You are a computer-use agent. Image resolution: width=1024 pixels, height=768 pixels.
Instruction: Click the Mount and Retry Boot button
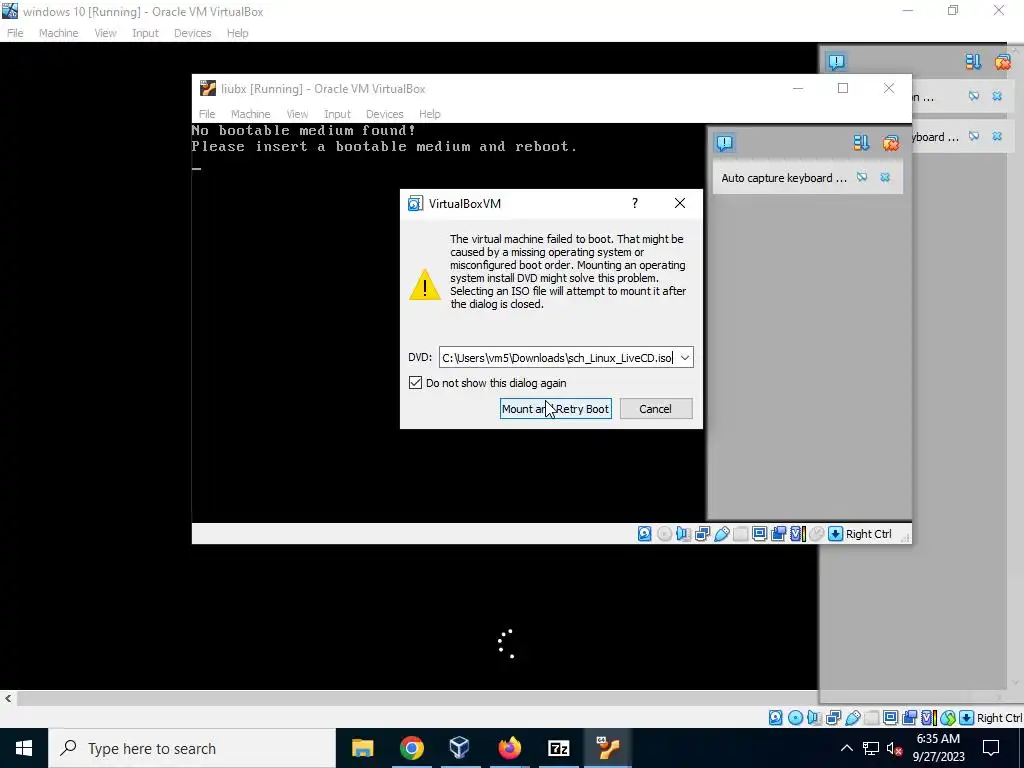(x=556, y=409)
